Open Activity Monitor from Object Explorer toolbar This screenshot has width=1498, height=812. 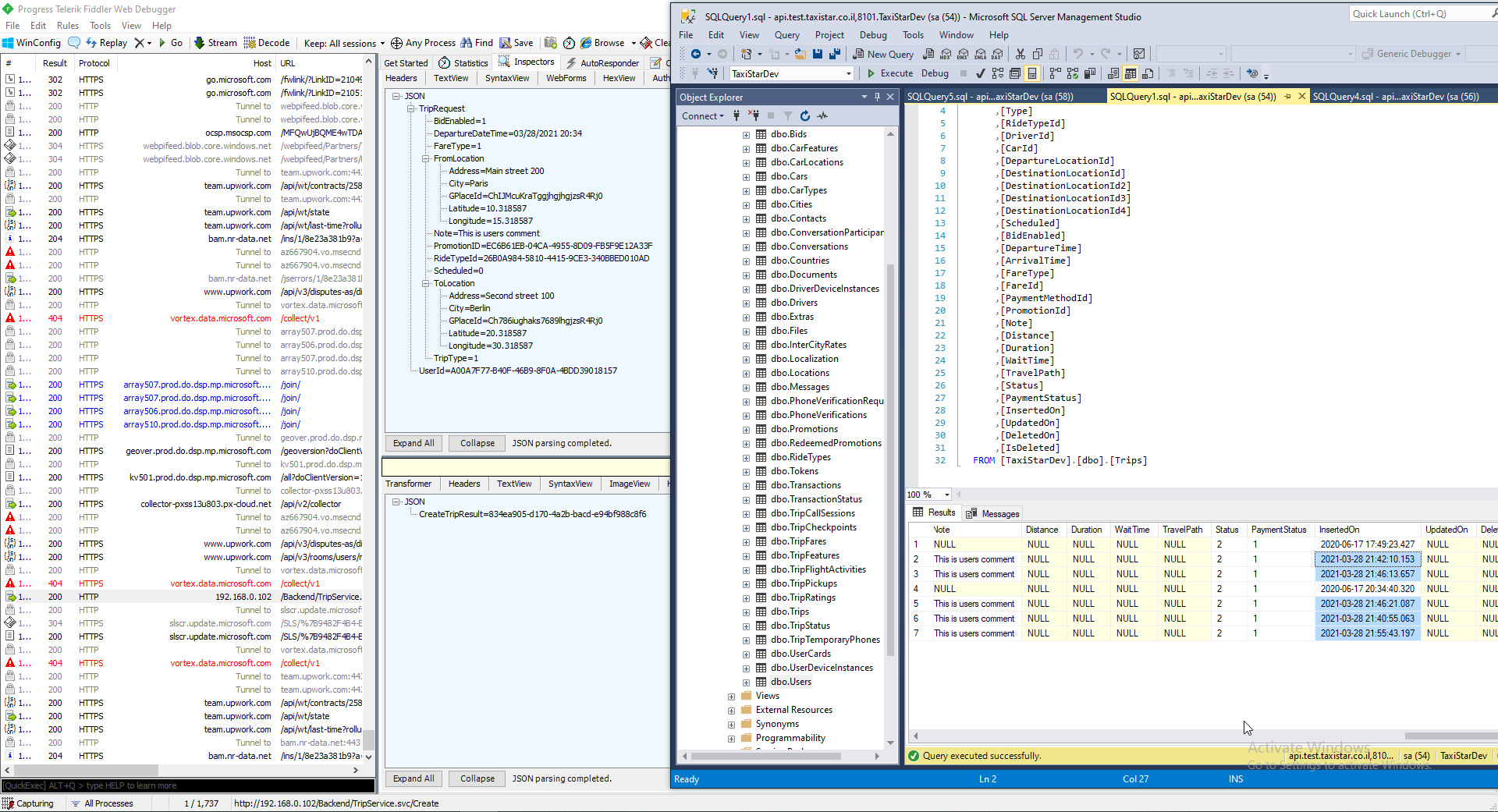(822, 115)
